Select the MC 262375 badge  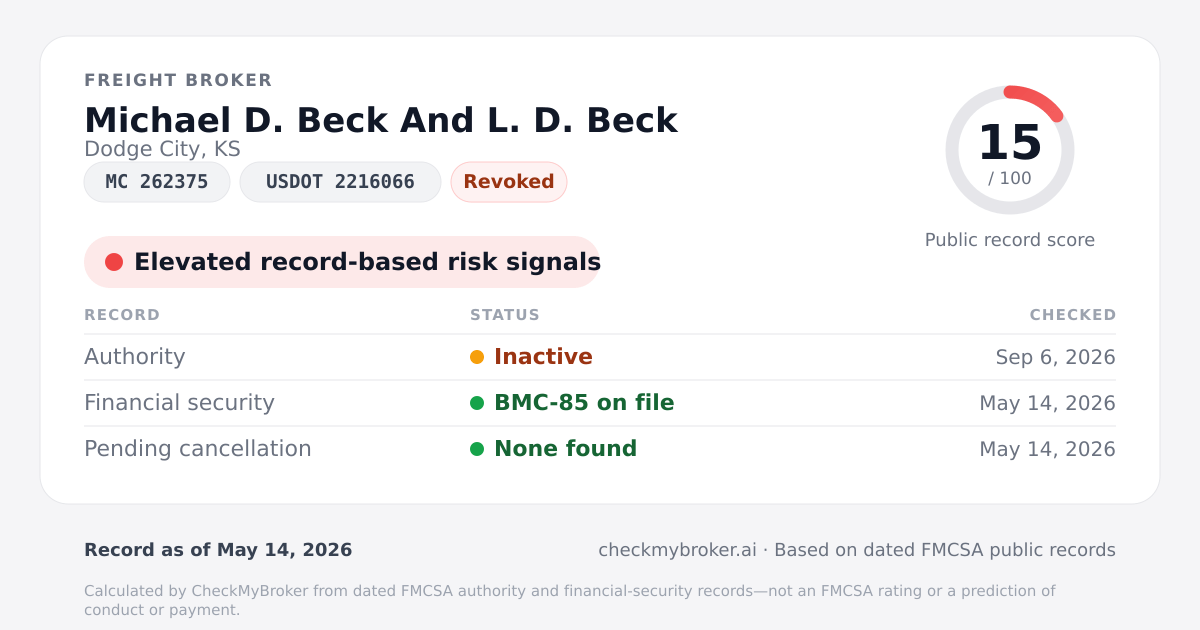pos(157,182)
